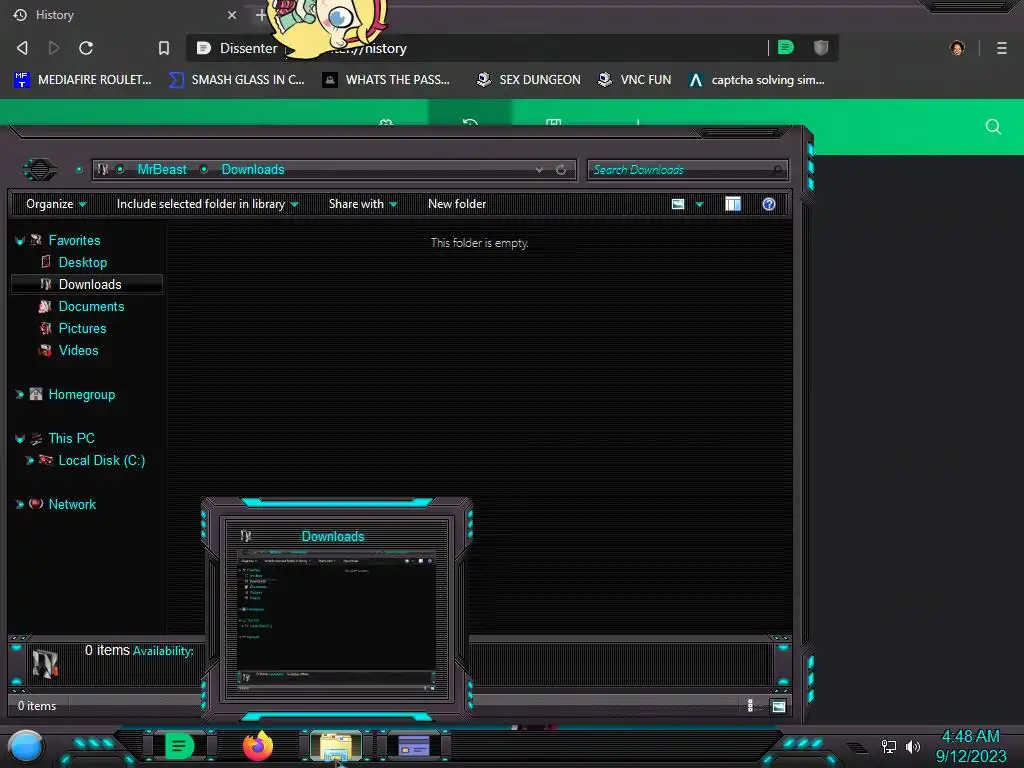Expand Local Disk (C:) node
The width and height of the screenshot is (1024, 768).
tap(29, 460)
